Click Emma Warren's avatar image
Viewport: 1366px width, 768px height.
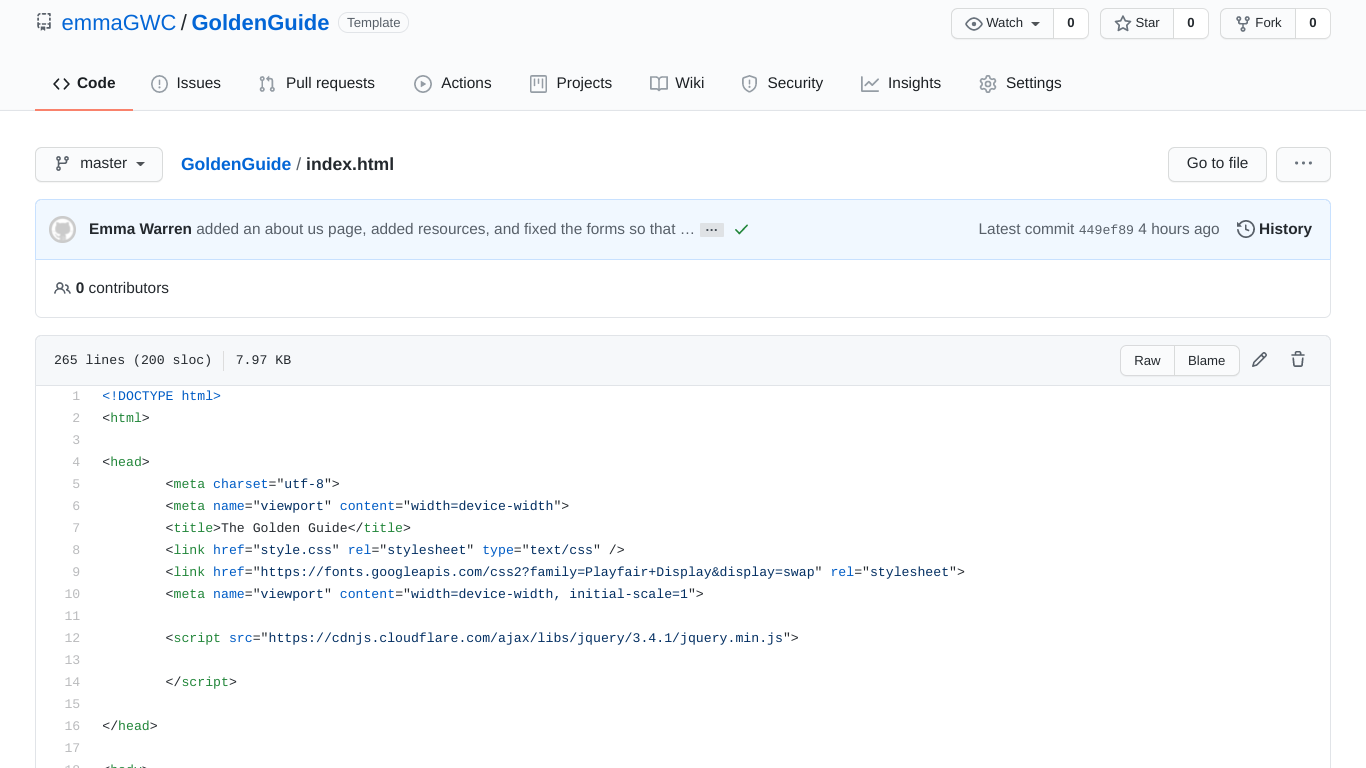click(x=63, y=229)
